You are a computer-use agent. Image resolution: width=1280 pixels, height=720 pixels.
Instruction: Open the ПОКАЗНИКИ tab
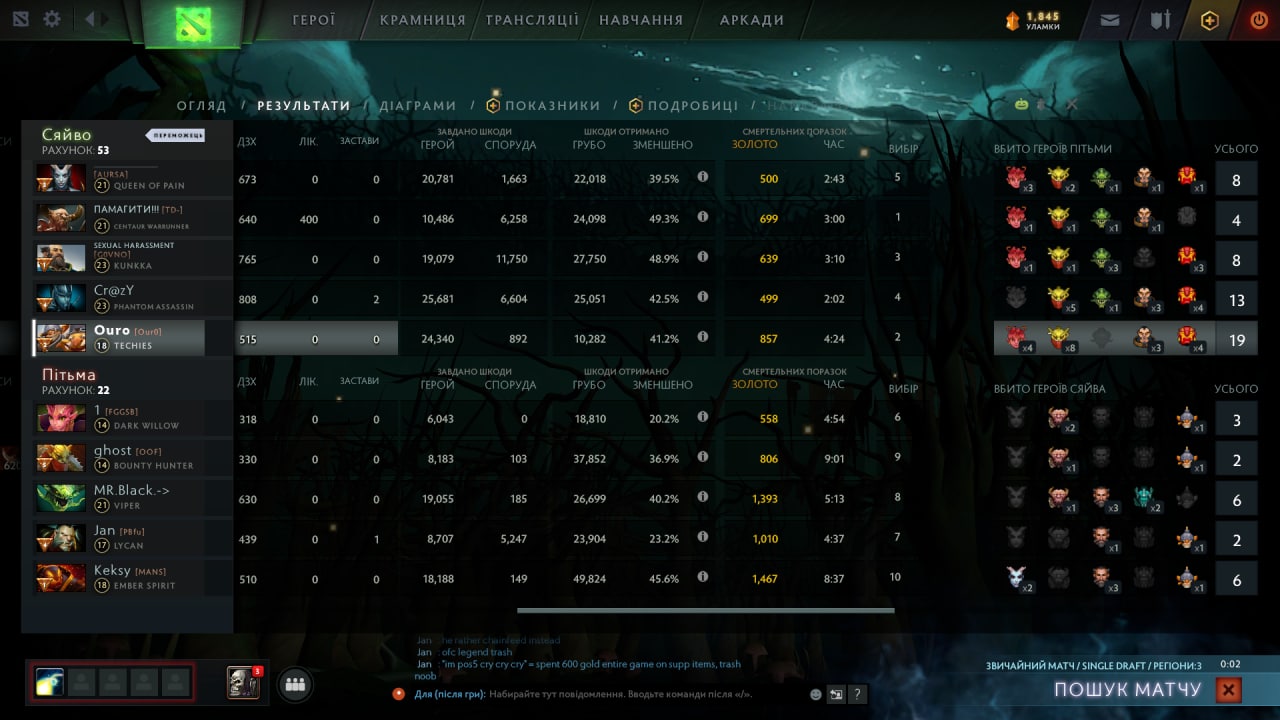[543, 105]
